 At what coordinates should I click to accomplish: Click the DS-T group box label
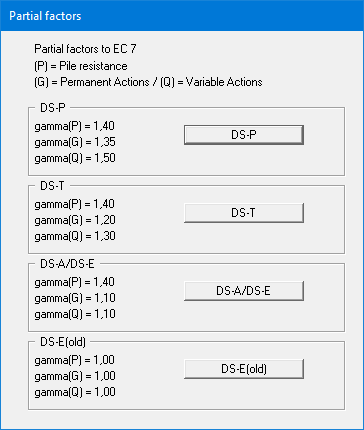52,186
